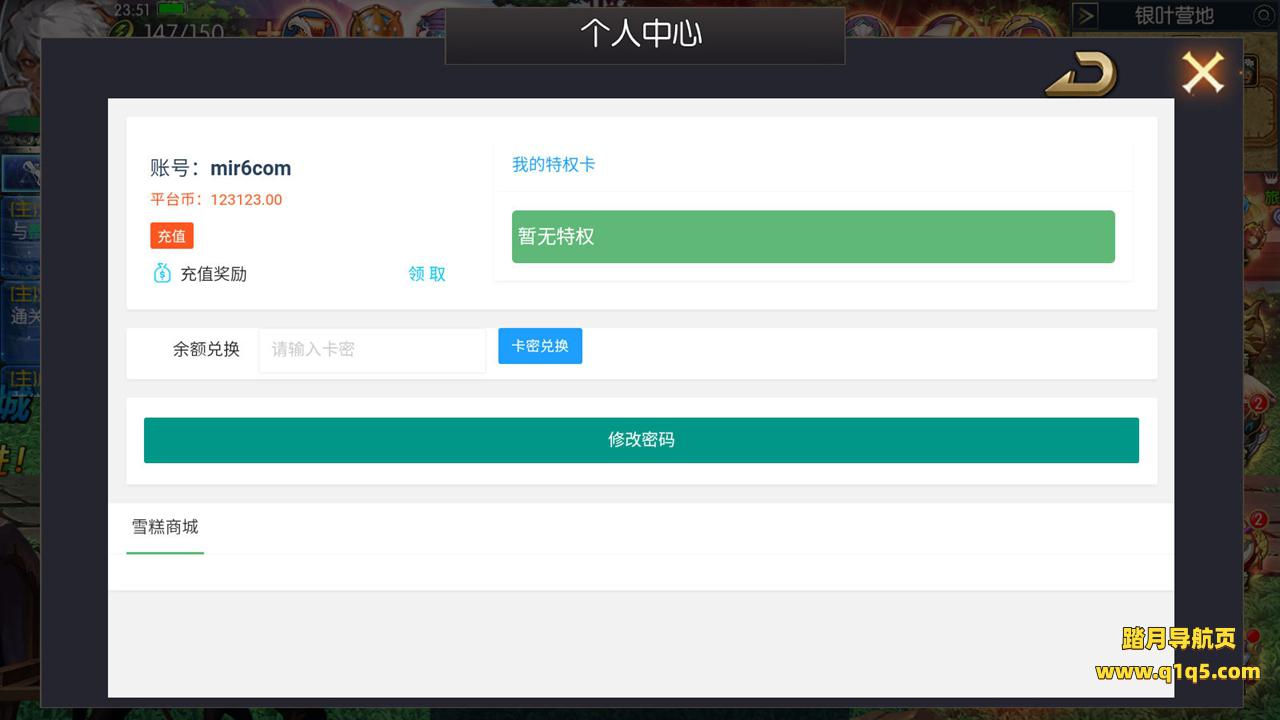The height and width of the screenshot is (720, 1280).
Task: Click the stamina 147/150 energy indicator
Action: [170, 31]
